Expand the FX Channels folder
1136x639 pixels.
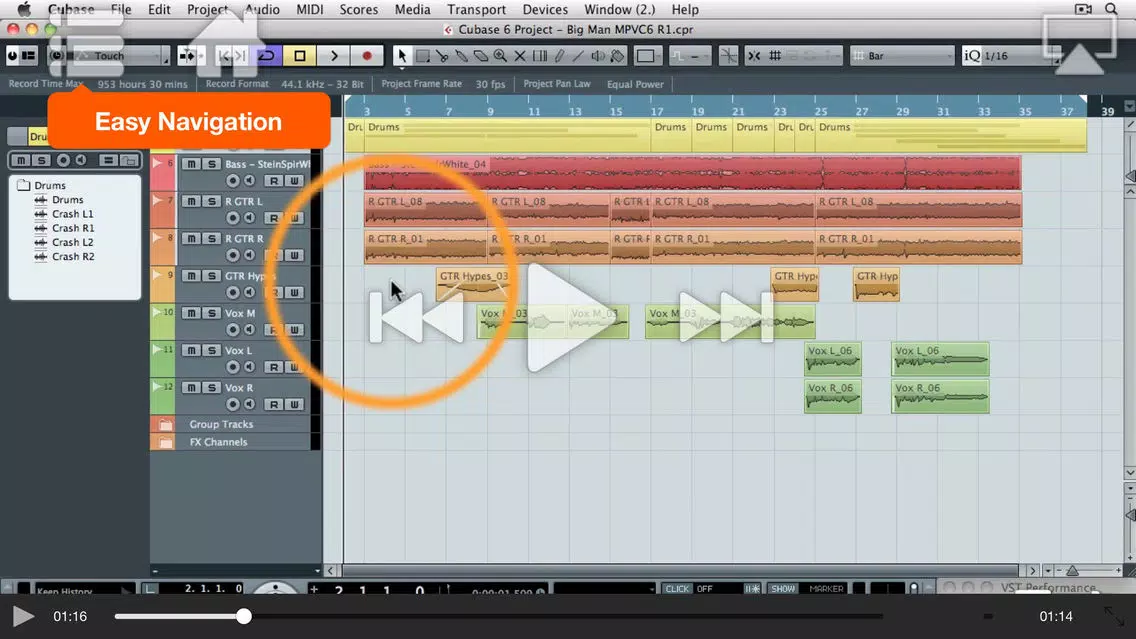tap(166, 442)
